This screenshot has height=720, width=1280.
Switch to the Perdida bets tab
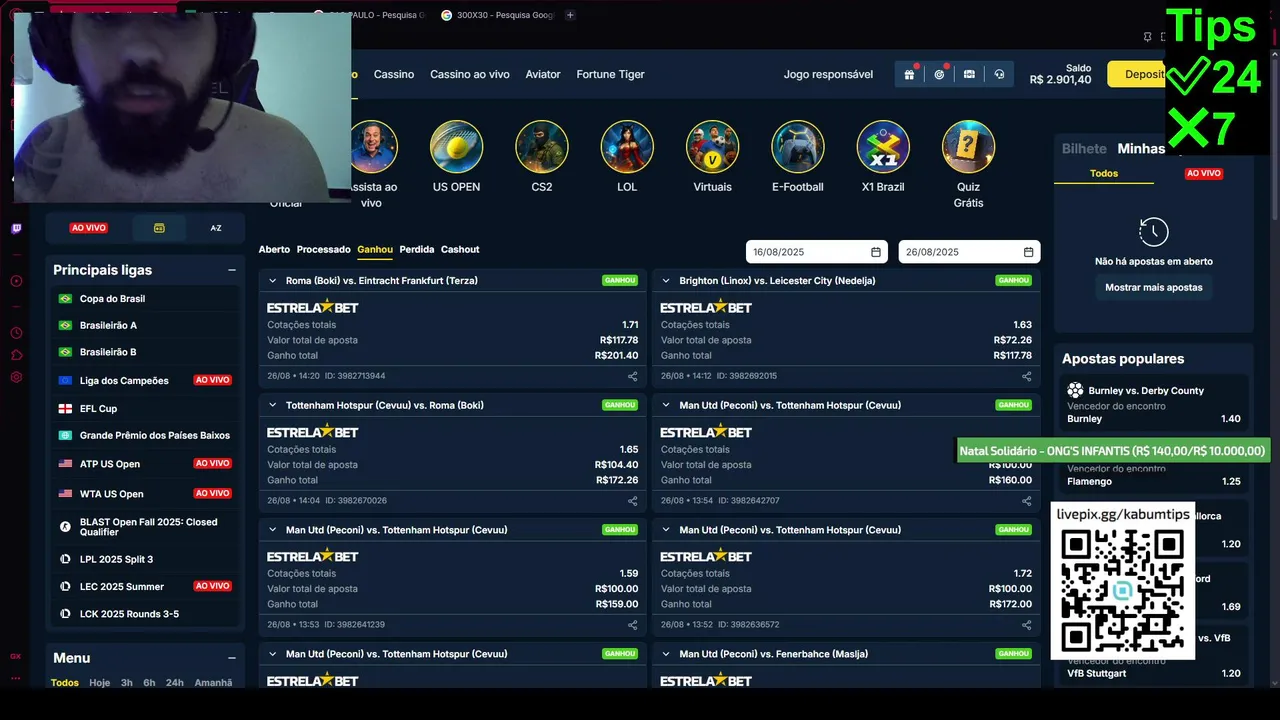pyautogui.click(x=417, y=249)
